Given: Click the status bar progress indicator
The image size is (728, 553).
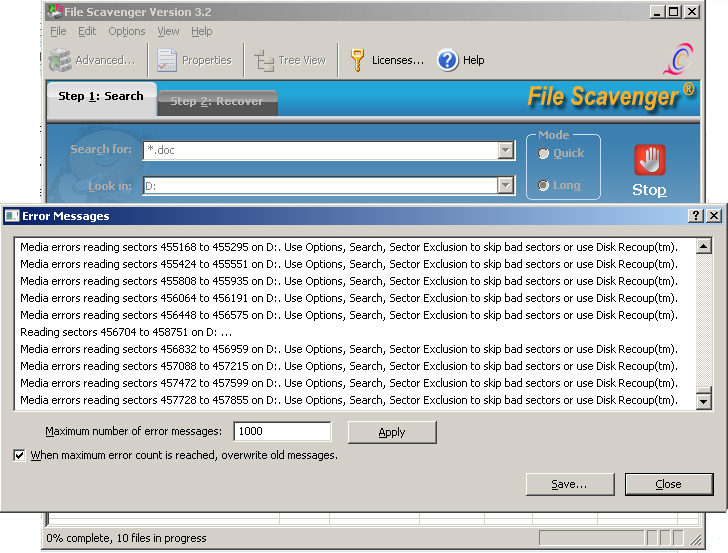Looking at the screenshot, I should click(593, 538).
